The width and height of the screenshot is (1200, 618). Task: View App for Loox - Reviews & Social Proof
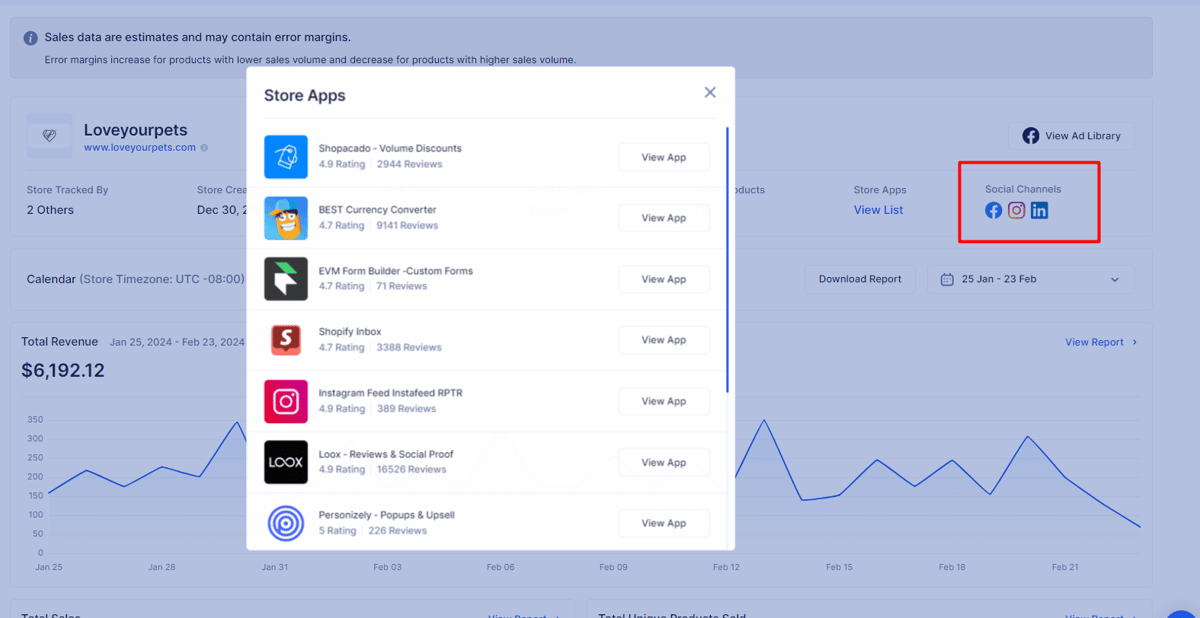tap(664, 462)
